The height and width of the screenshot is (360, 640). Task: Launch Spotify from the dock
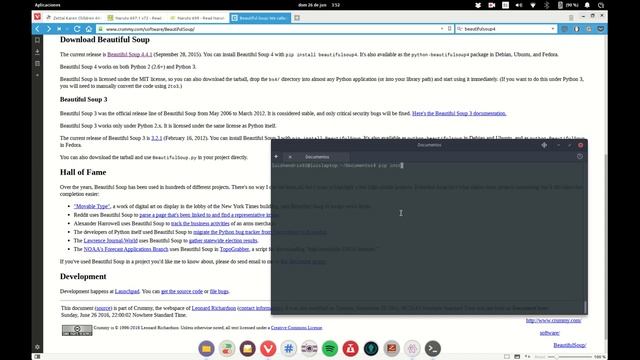(330, 349)
